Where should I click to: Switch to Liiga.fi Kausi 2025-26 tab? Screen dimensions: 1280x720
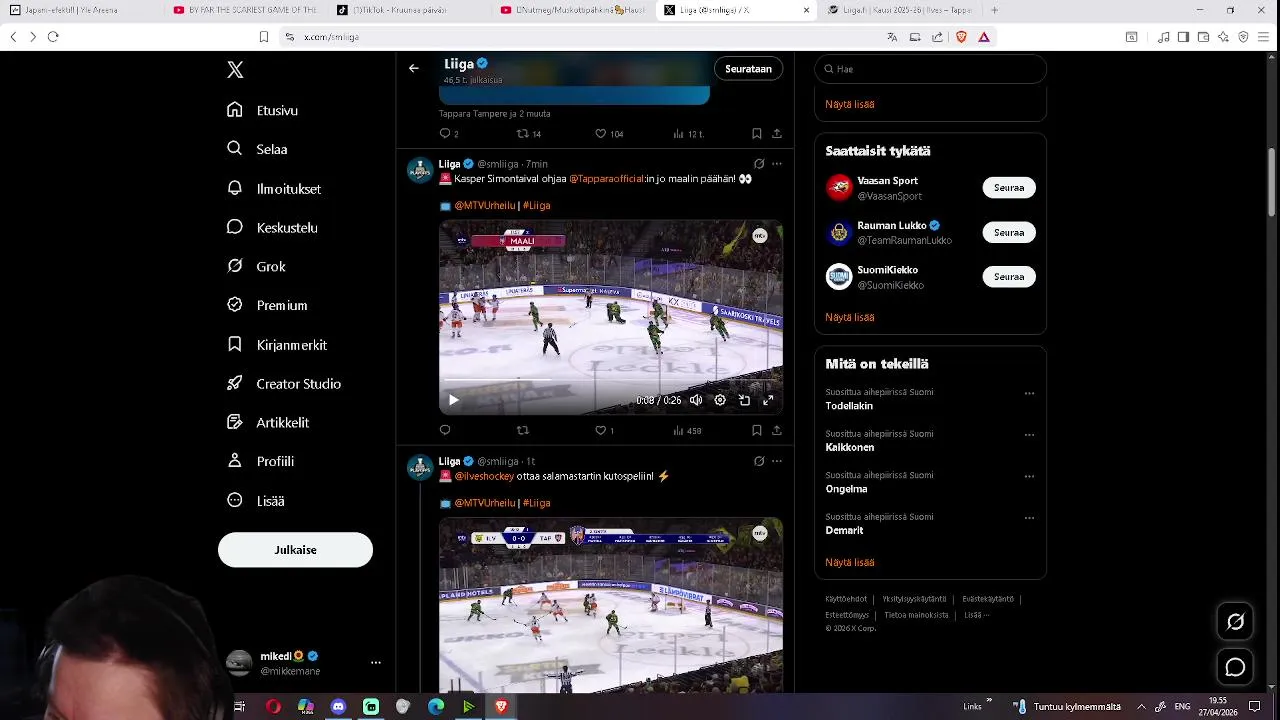(x=899, y=10)
